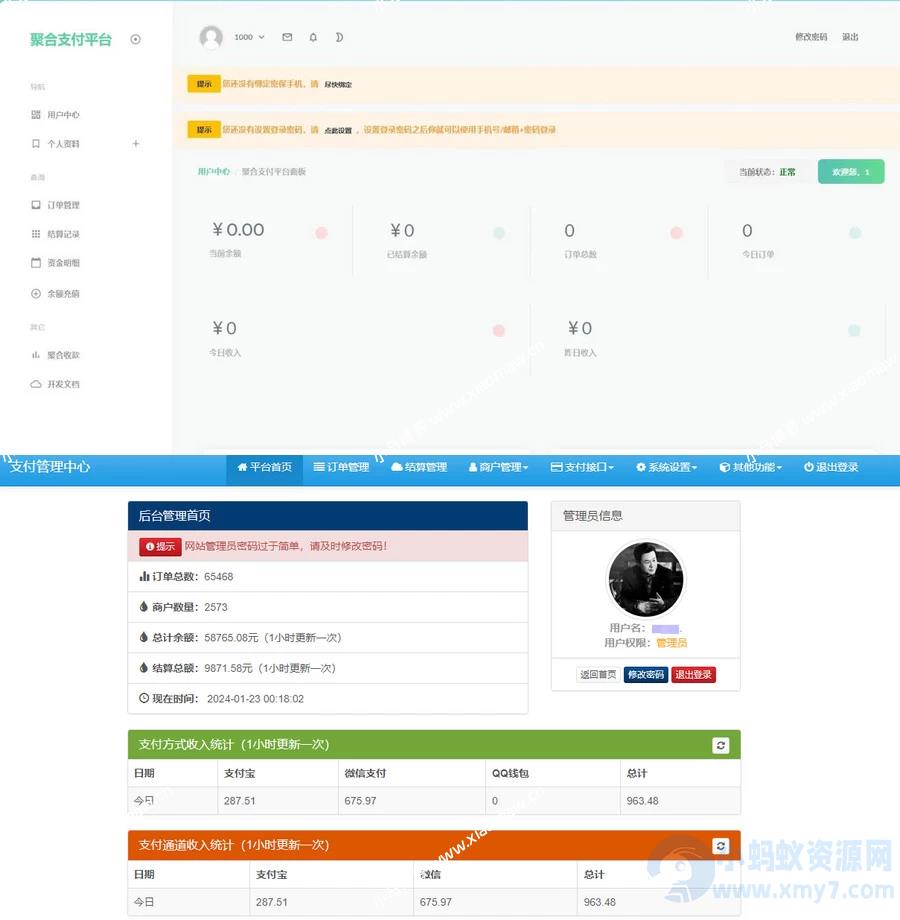Viewport: 900px width, 920px height.
Task: Click admin profile photo
Action: 645,579
